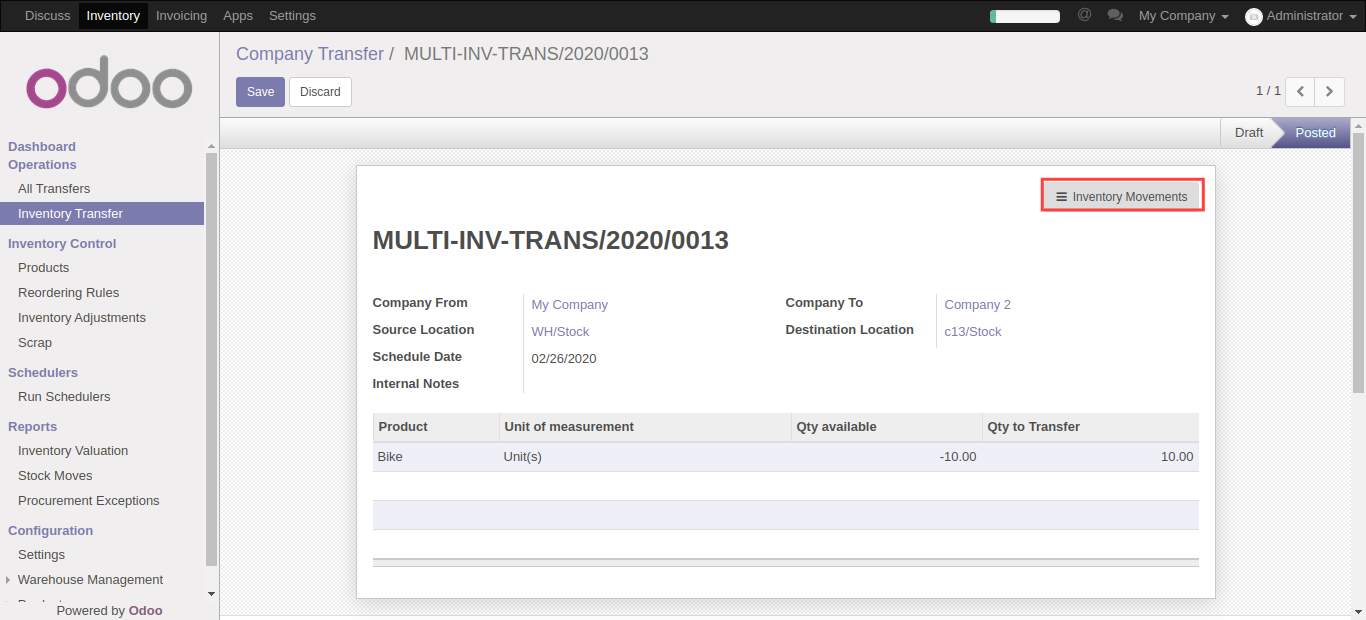1366x620 pixels.
Task: Open the My Company switcher dropdown
Action: click(x=1183, y=16)
